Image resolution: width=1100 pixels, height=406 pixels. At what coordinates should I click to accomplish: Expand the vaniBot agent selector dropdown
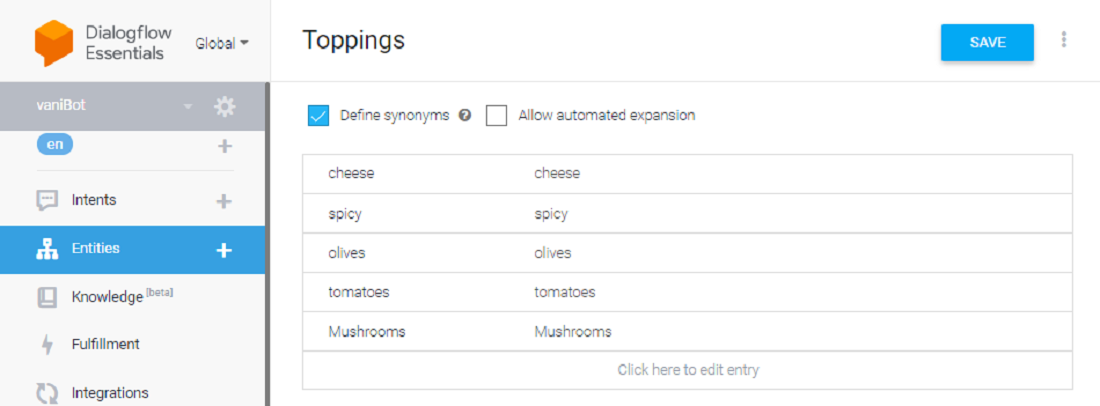click(186, 106)
